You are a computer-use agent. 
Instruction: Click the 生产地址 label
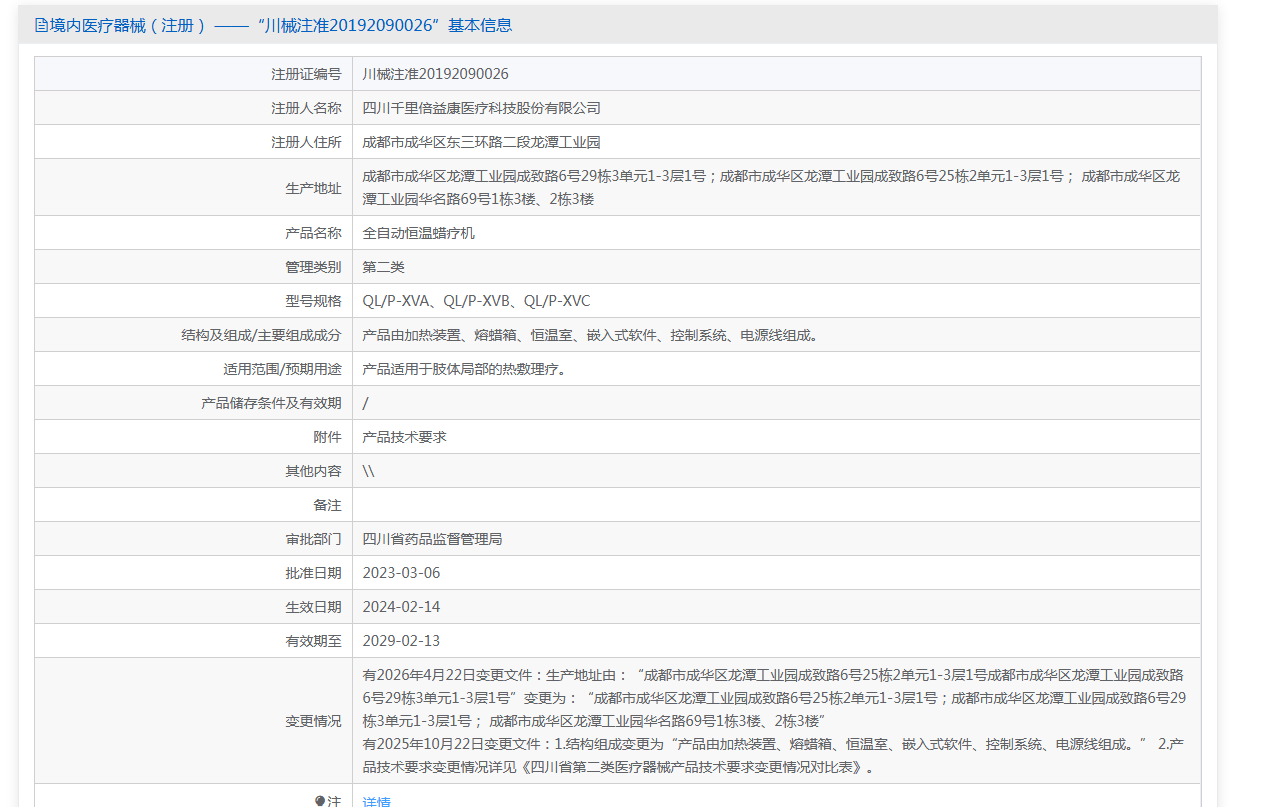(x=313, y=188)
